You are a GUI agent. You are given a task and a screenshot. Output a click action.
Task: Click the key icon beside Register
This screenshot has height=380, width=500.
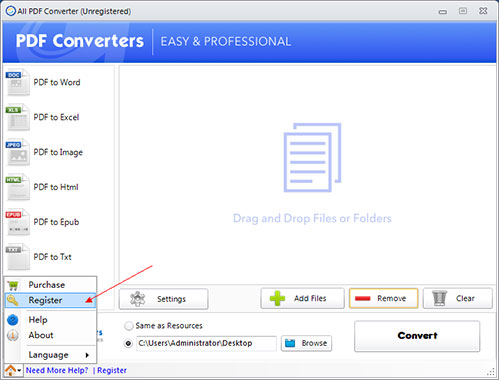[x=13, y=300]
